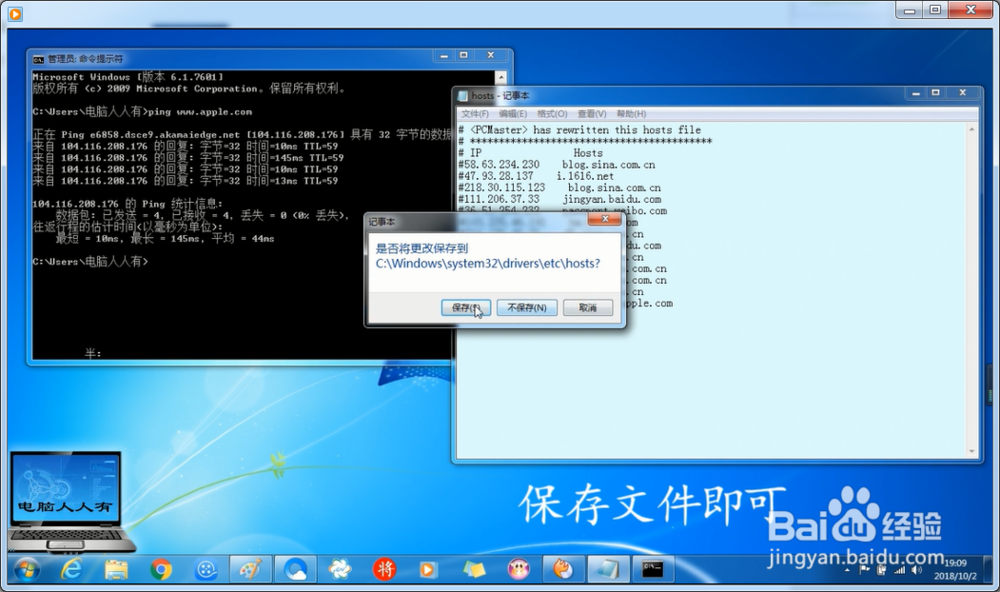
Task: Open the Paint palette app on taskbar
Action: [x=251, y=569]
